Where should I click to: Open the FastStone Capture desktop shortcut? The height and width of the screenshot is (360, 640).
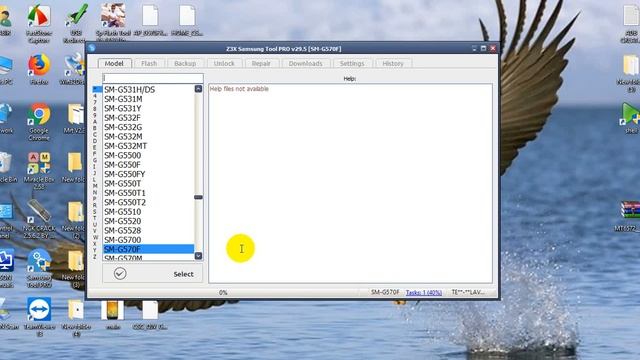point(39,23)
